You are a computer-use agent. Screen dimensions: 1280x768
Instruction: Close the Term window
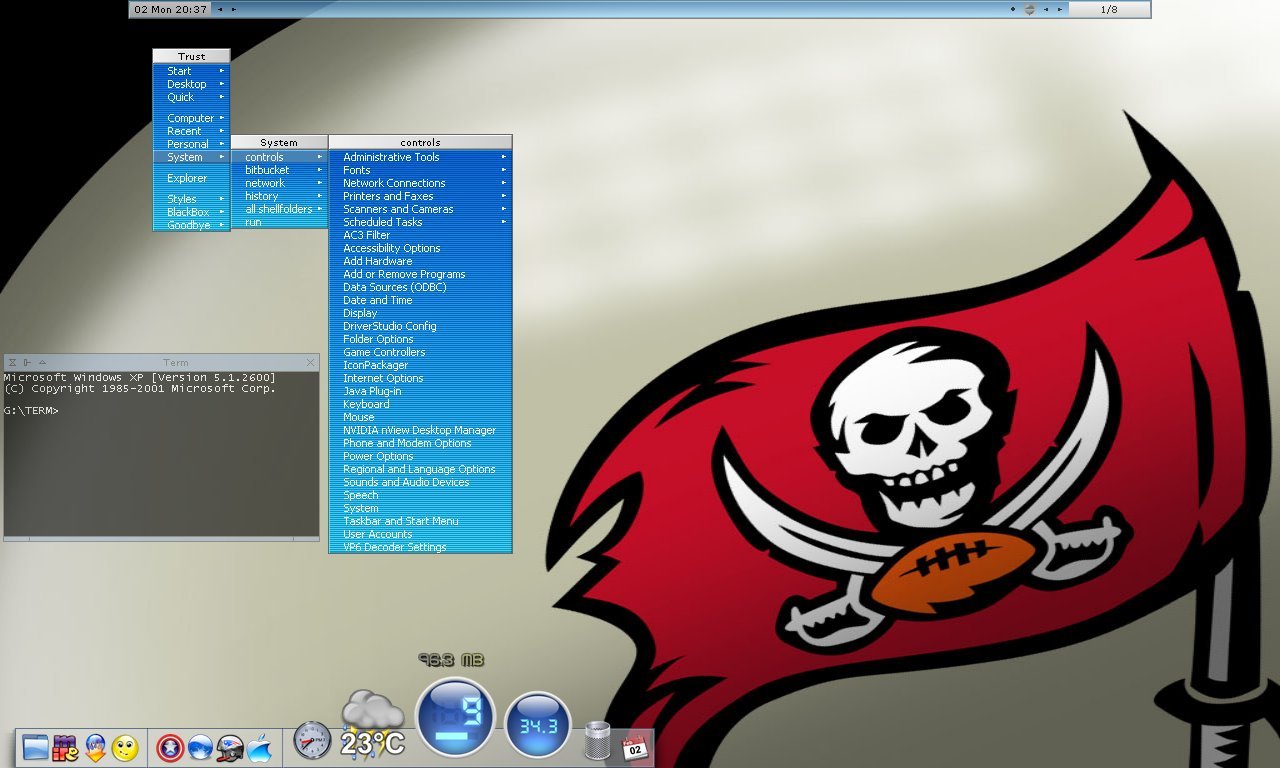311,362
